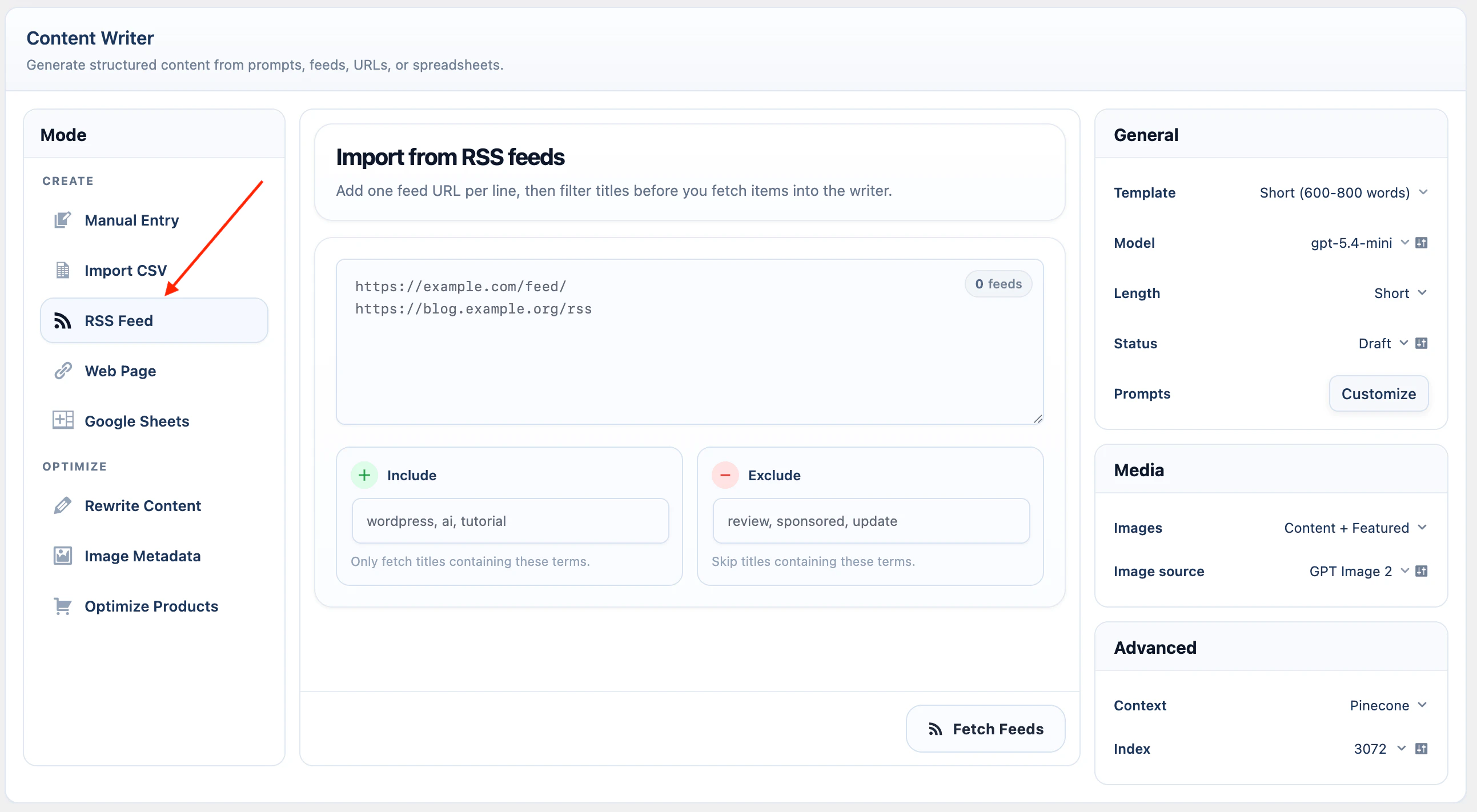Click the Content Writer page title
1477x812 pixels.
pos(90,38)
